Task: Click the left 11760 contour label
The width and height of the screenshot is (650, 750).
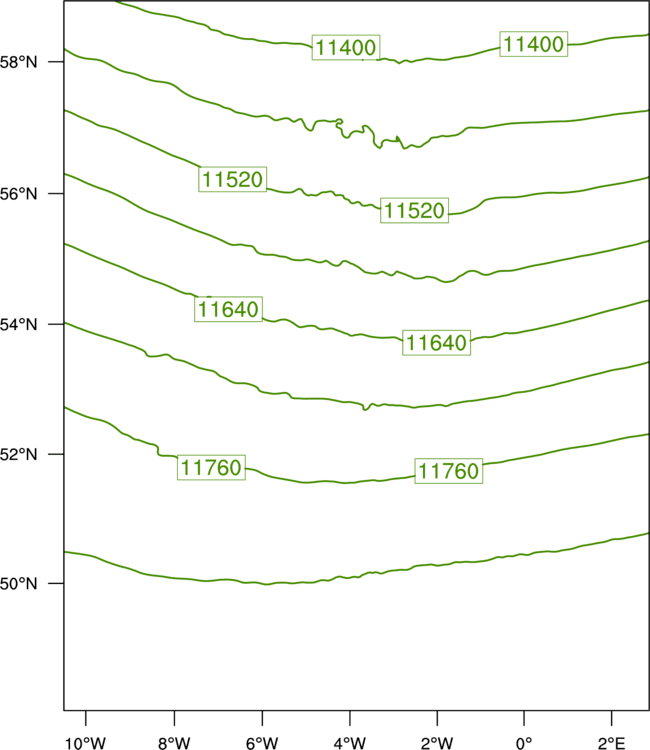Action: pyautogui.click(x=211, y=467)
